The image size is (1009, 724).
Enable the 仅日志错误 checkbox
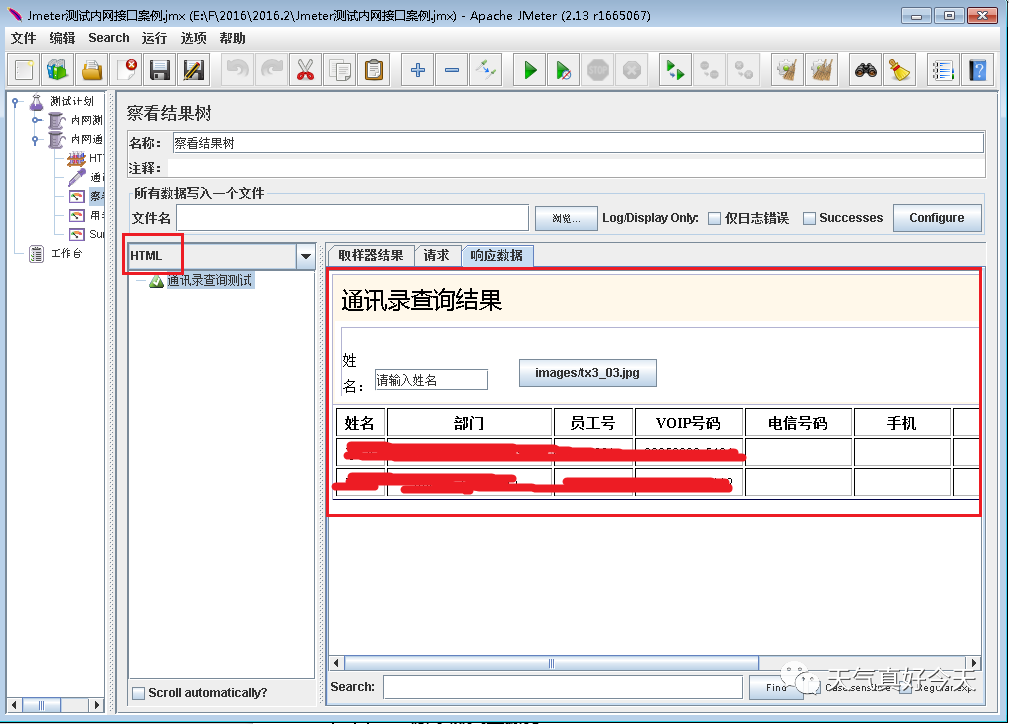[x=714, y=219]
